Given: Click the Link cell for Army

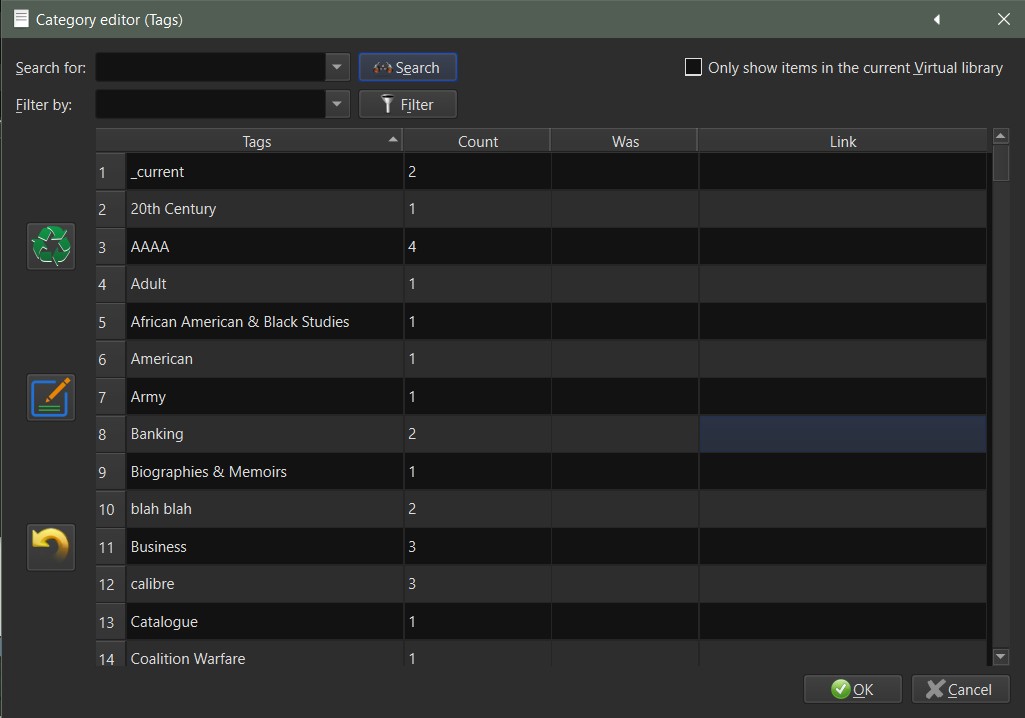Looking at the screenshot, I should click(x=843, y=397).
